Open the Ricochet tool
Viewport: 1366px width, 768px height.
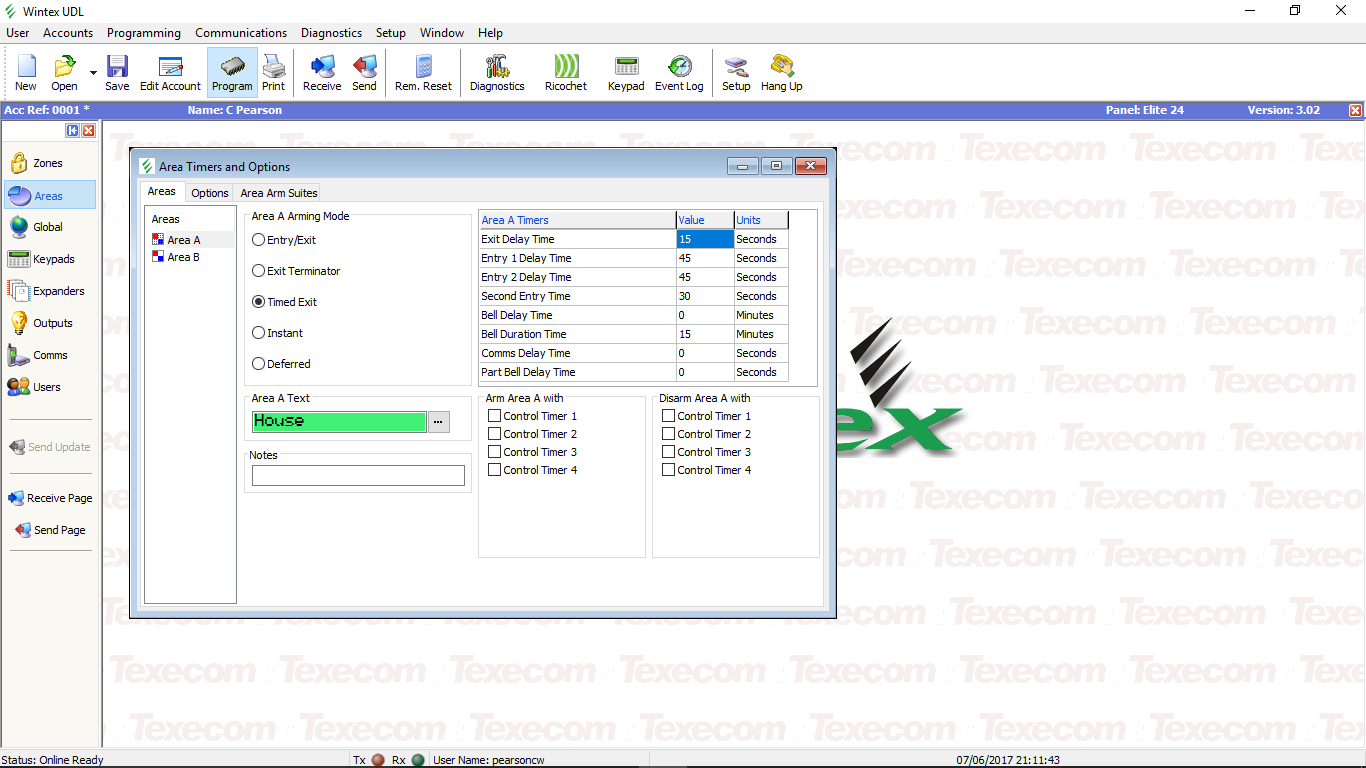tap(566, 73)
